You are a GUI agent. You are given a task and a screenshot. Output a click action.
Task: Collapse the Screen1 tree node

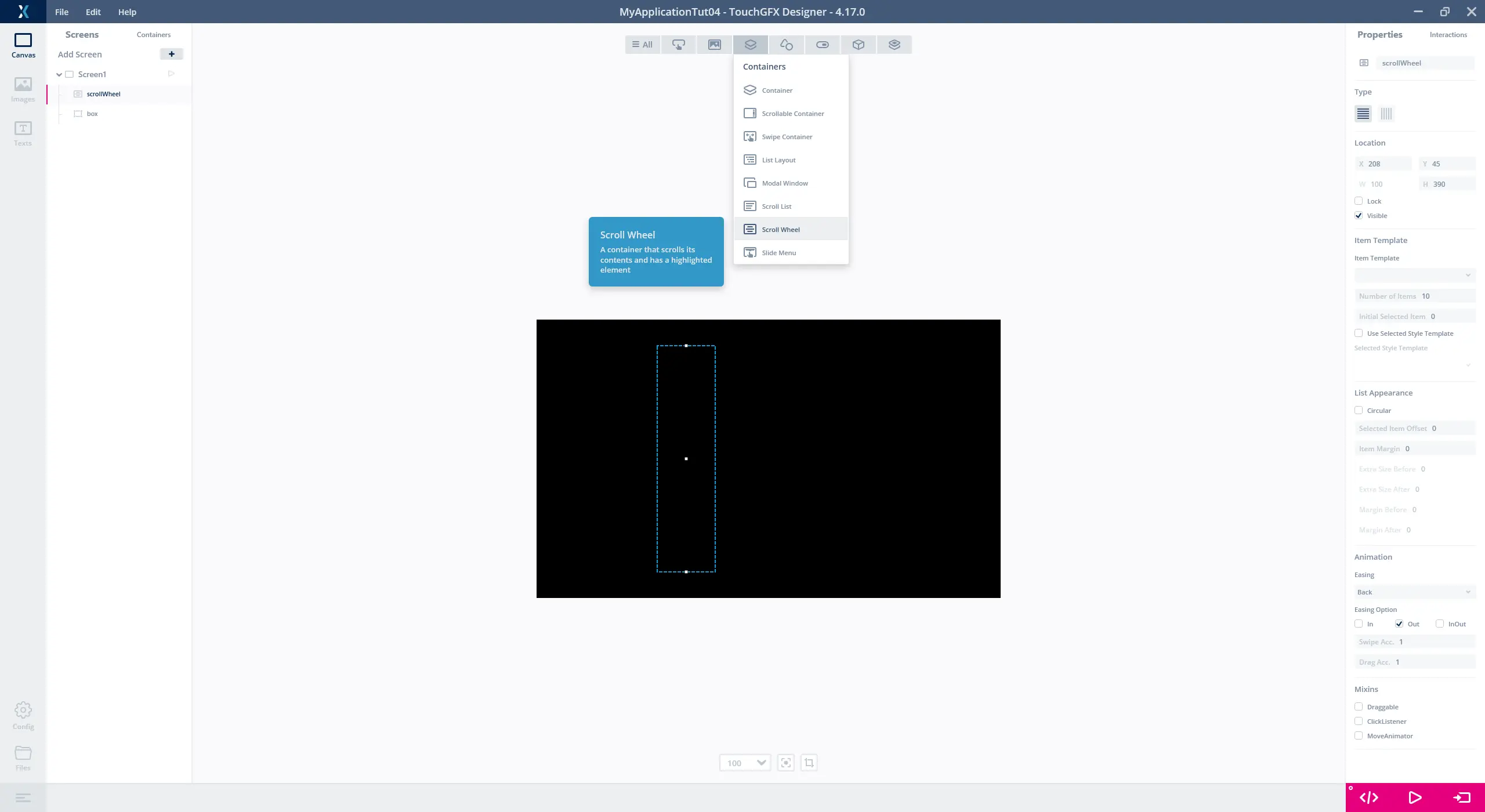(59, 74)
